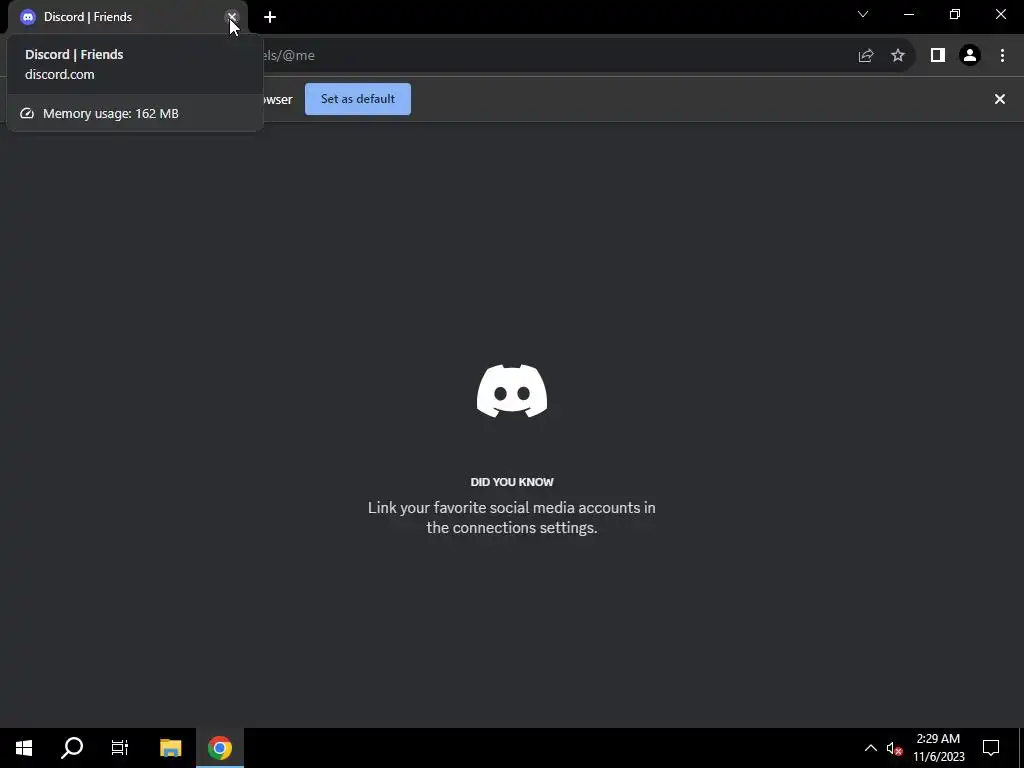Open the notification center icon

coord(991,748)
